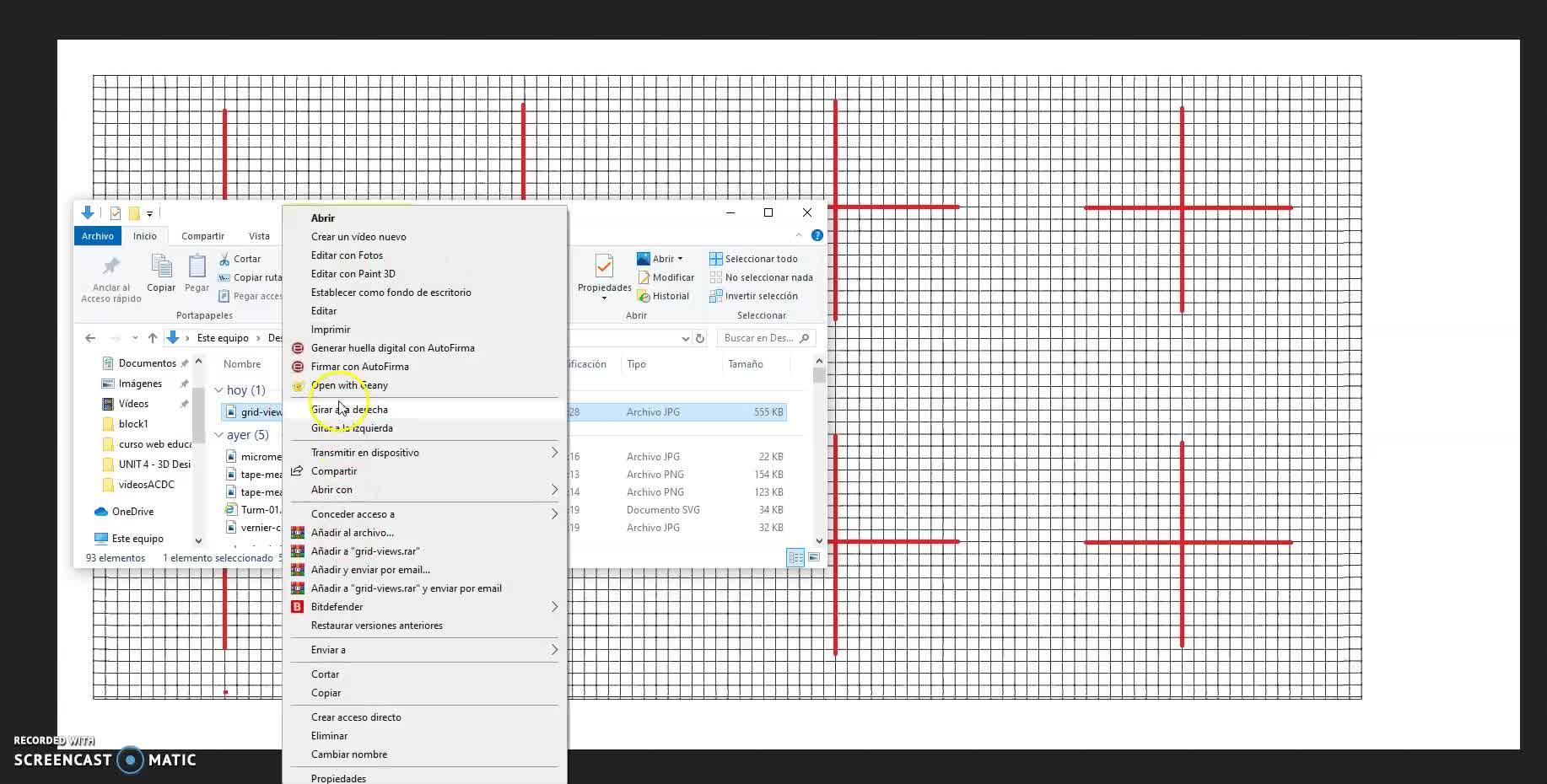
Task: Select the Documento SVG file row
Action: (x=504, y=510)
